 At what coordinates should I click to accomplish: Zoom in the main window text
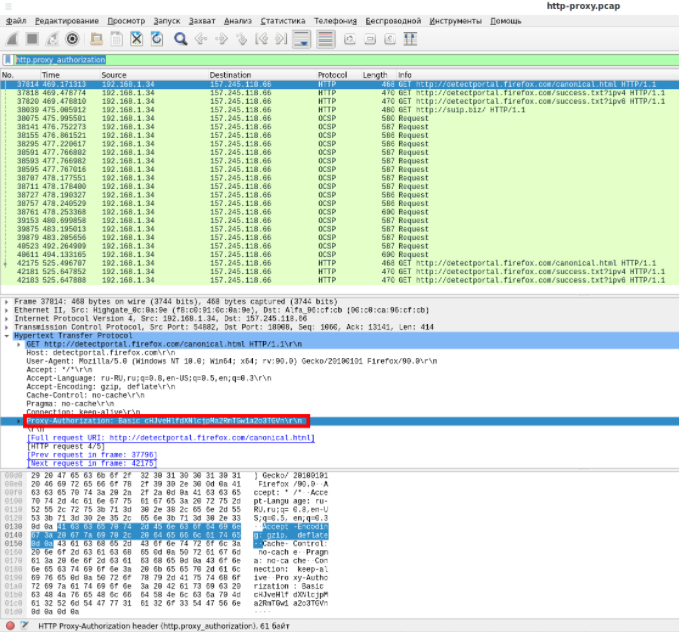tap(349, 39)
